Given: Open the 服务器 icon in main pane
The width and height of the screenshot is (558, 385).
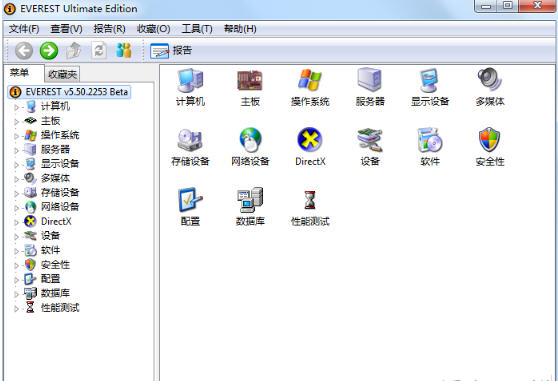Looking at the screenshot, I should coord(370,80).
